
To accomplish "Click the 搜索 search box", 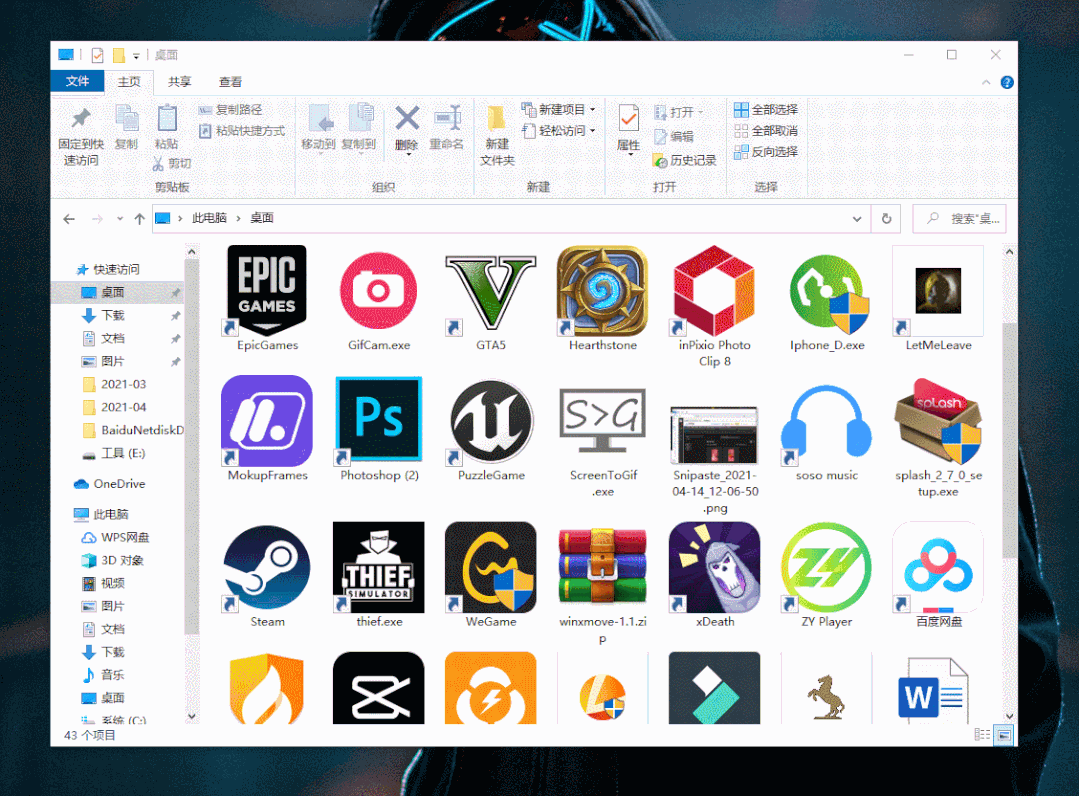I will point(960,219).
